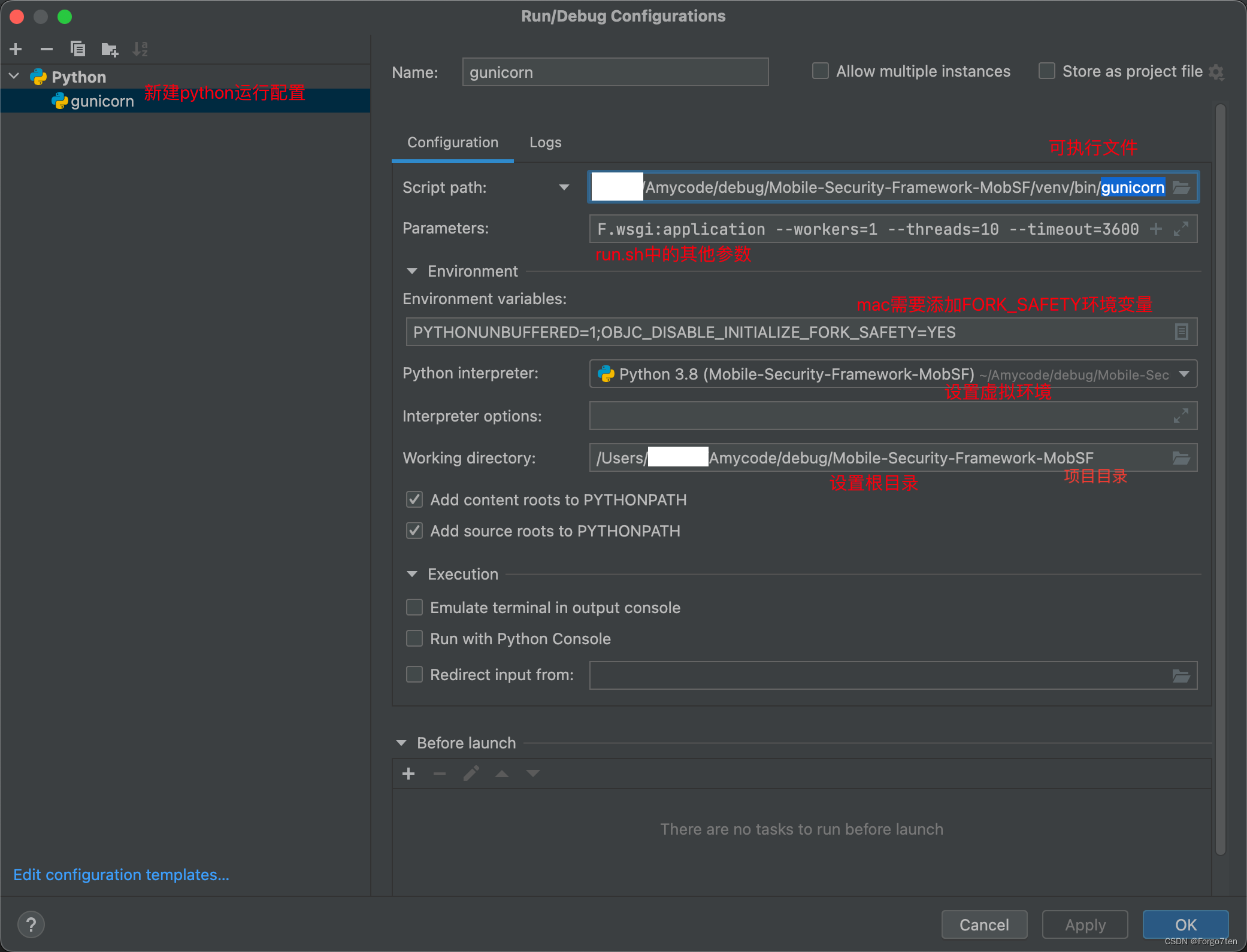
Task: Enable Emulate terminal in output console
Action: (x=414, y=608)
